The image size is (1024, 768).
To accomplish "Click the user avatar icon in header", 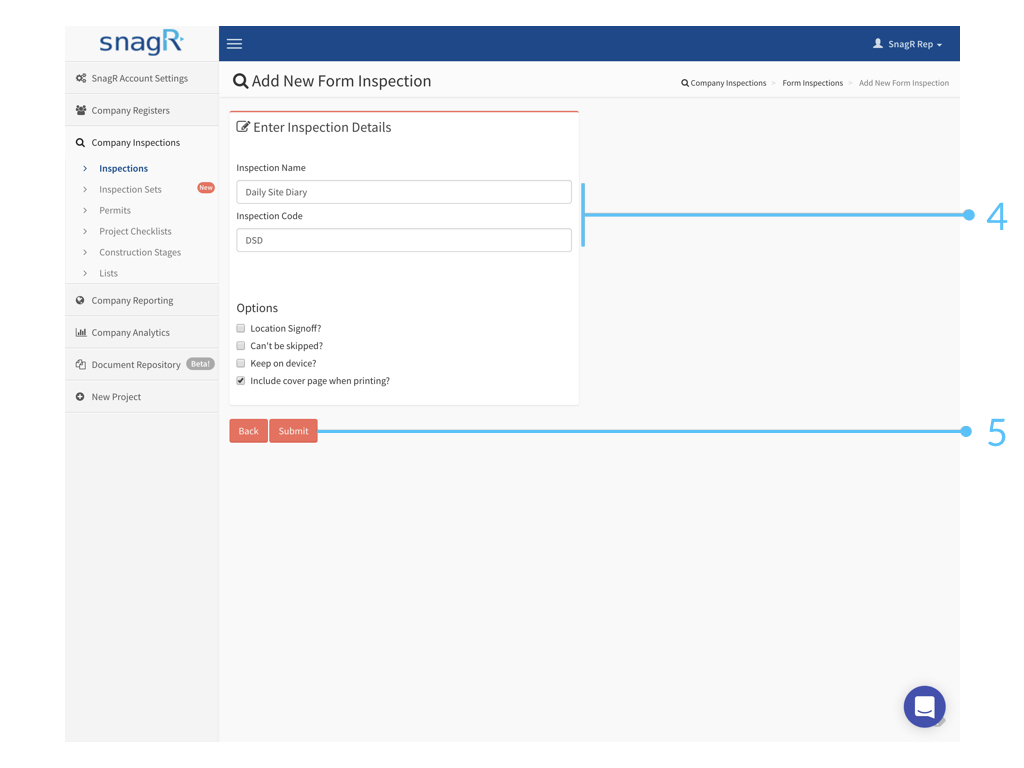I will pos(878,44).
